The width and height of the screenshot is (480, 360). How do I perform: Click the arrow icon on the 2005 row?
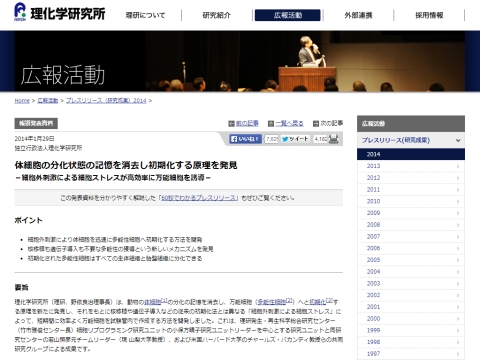click(x=458, y=260)
